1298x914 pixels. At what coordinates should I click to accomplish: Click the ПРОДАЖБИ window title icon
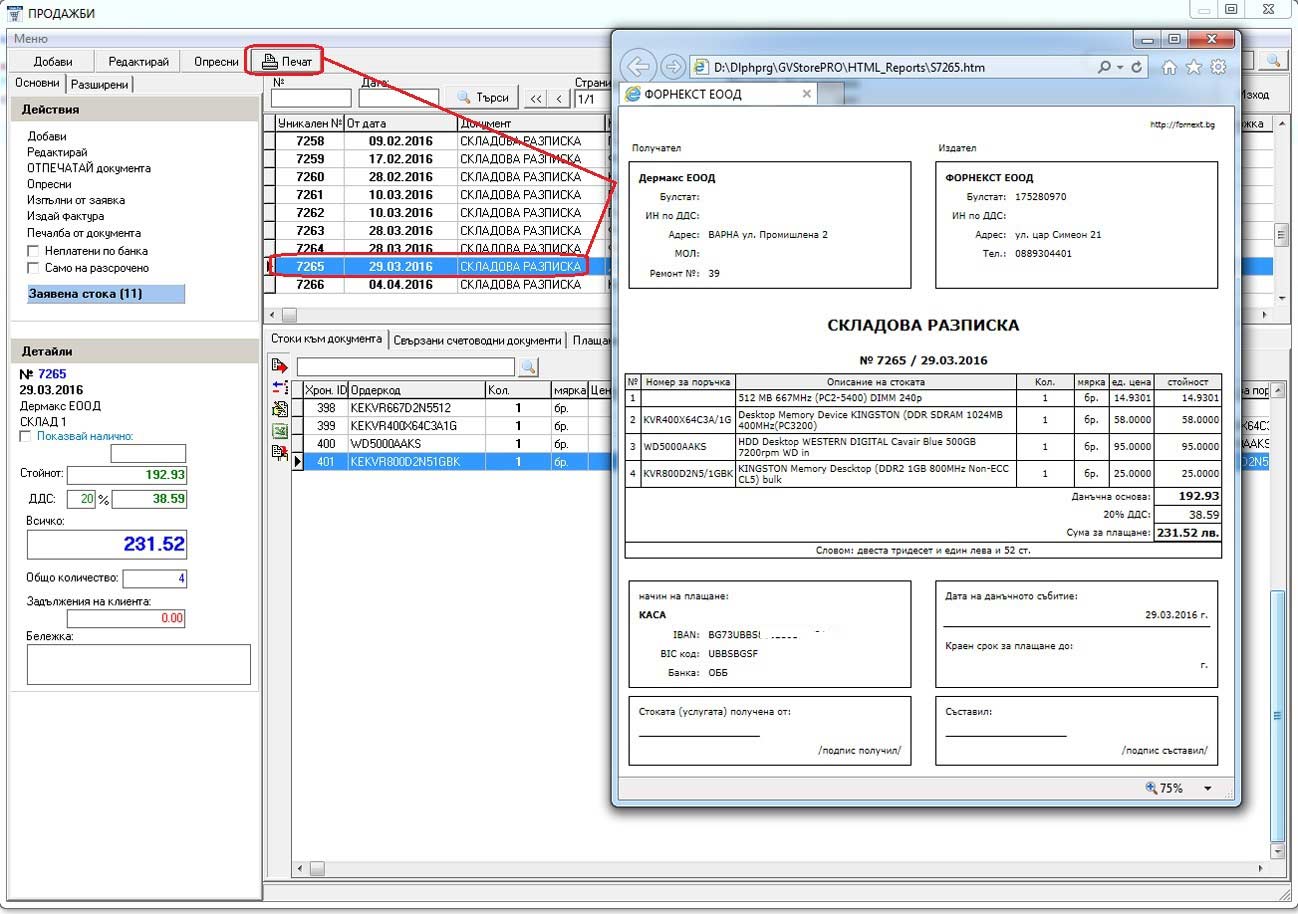pos(15,12)
